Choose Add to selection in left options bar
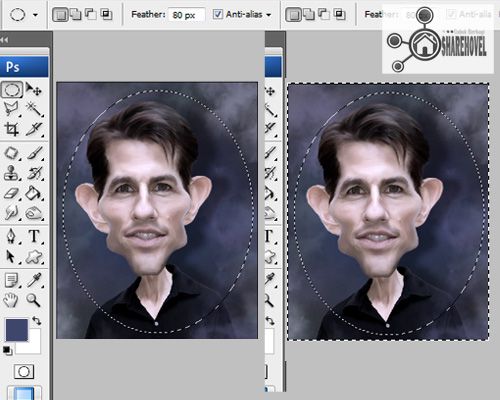 click(76, 15)
